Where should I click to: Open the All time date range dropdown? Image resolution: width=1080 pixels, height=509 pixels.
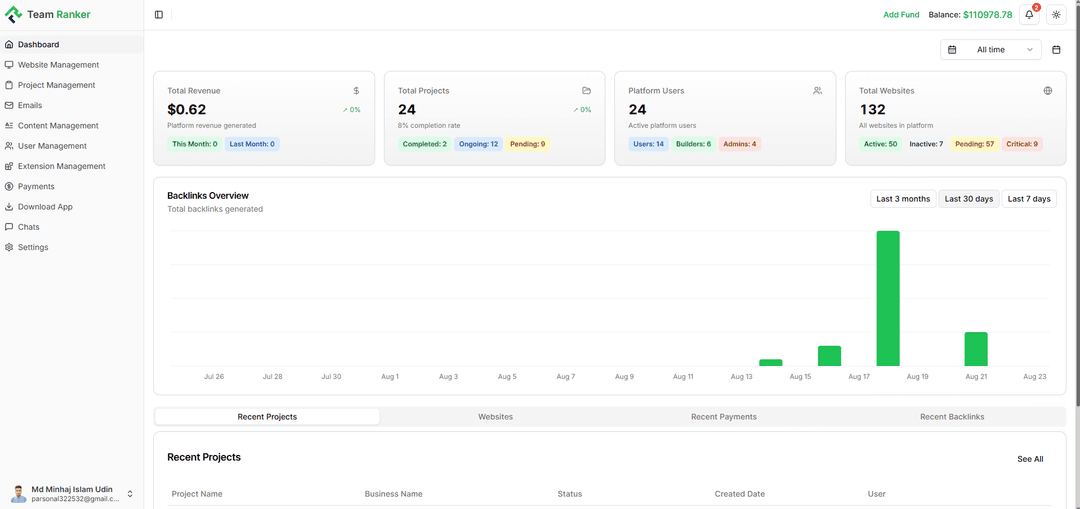pos(991,49)
